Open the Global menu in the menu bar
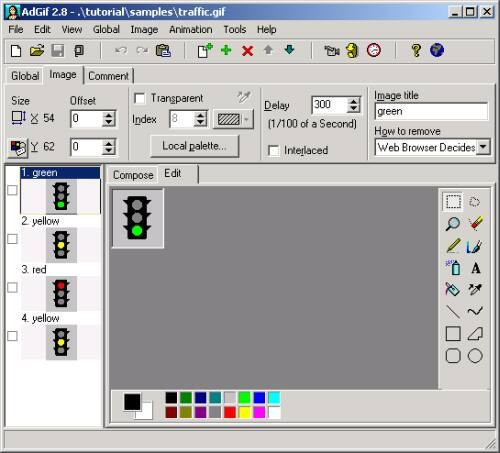Image resolution: width=500 pixels, height=453 pixels. (x=106, y=30)
